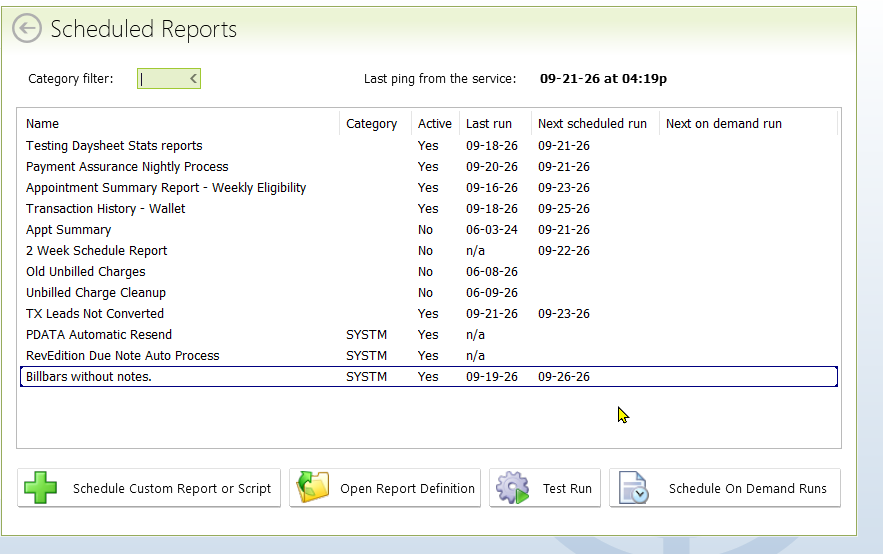Click Active value No for Appt Summary
This screenshot has height=554, width=883.
click(425, 230)
